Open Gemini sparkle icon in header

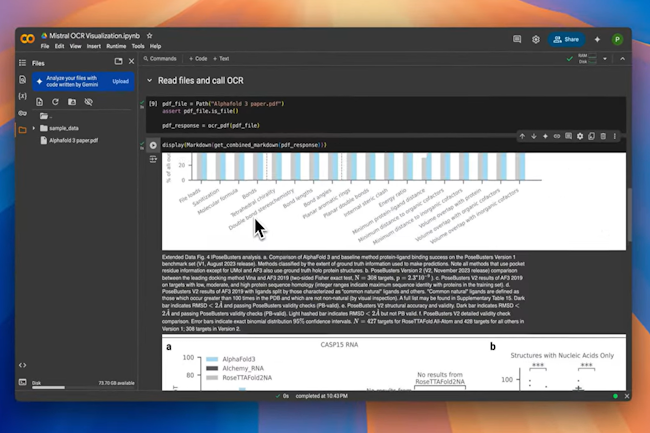click(597, 39)
